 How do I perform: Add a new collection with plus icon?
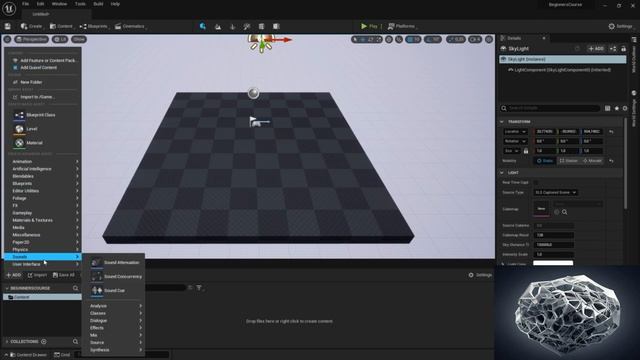(44, 342)
